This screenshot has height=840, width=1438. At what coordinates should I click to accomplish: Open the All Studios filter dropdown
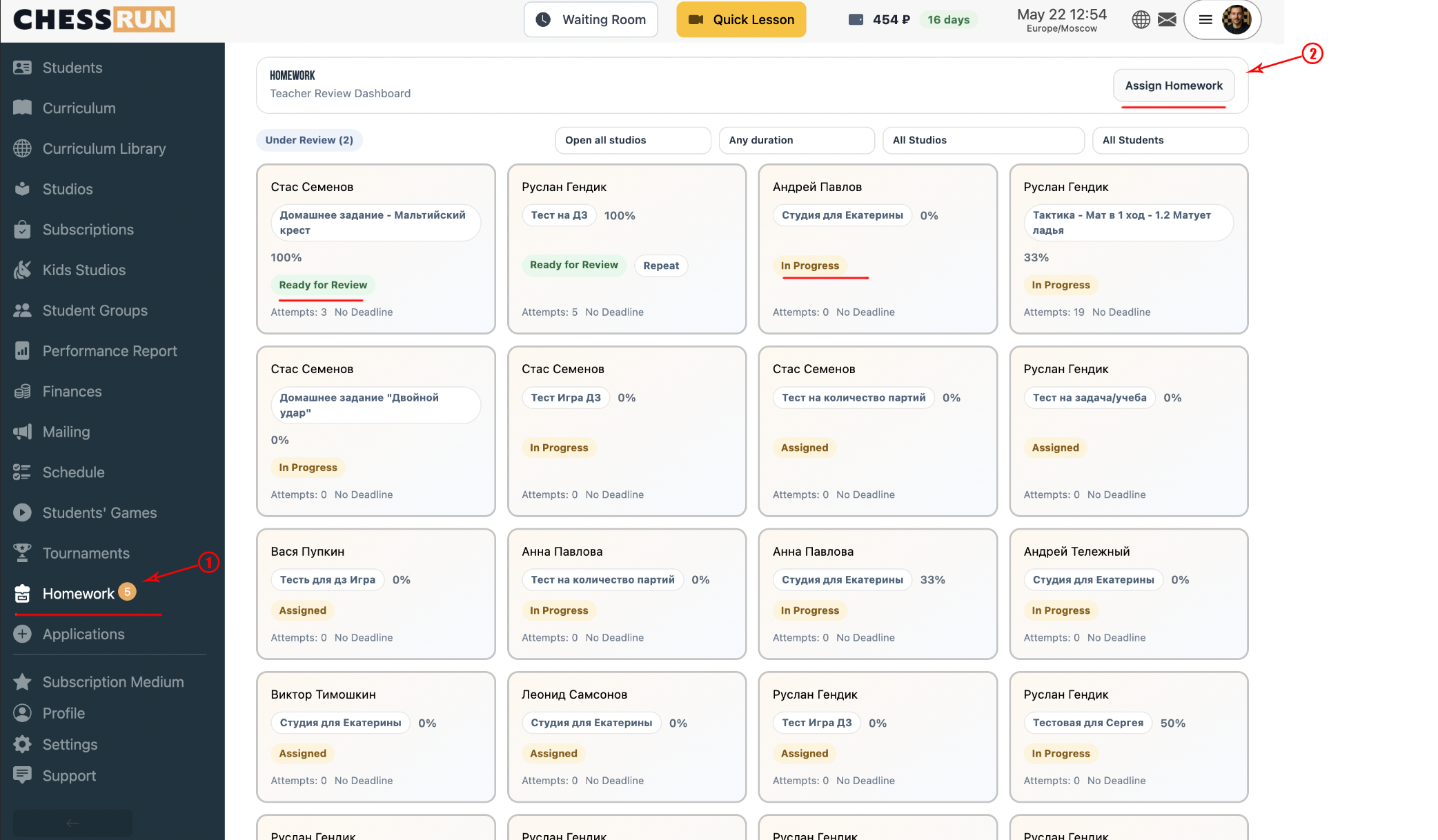click(983, 140)
